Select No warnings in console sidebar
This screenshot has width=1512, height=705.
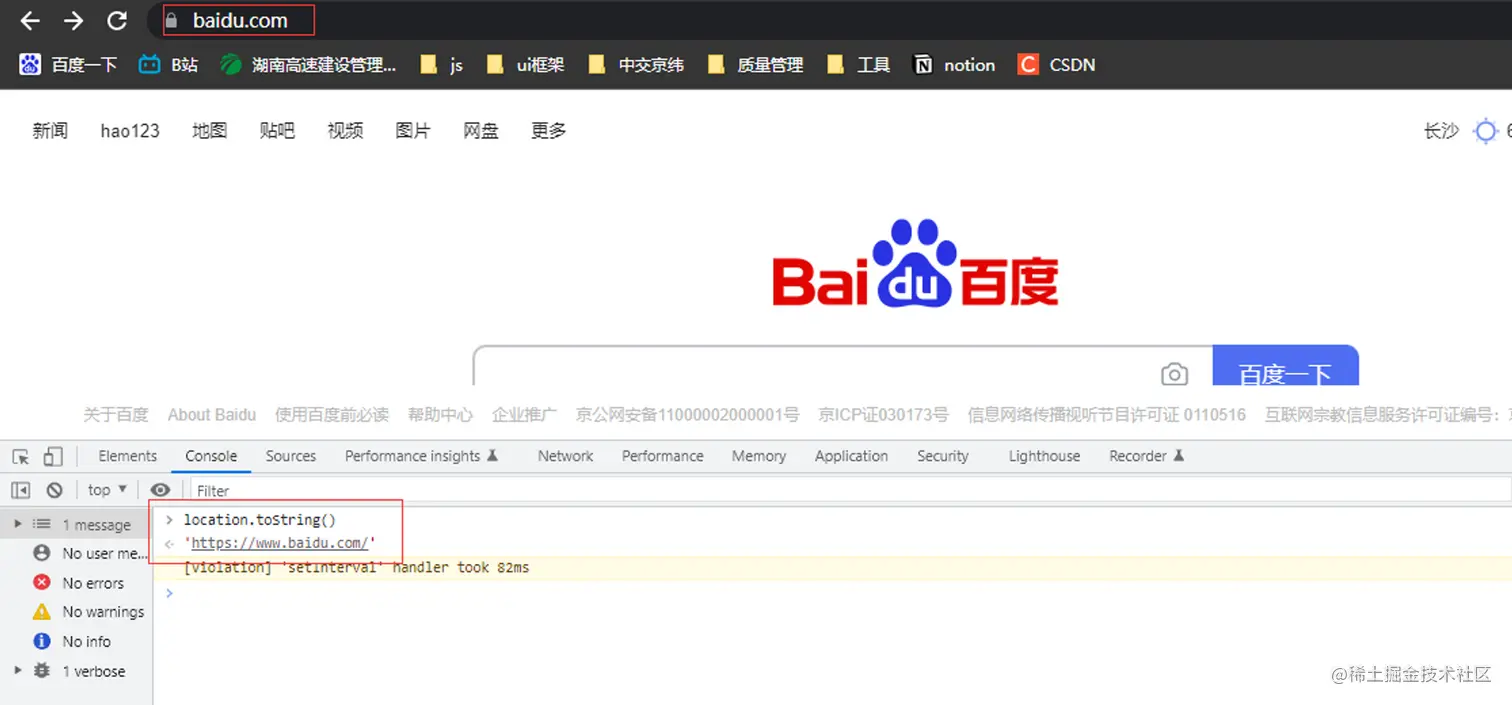pyautogui.click(x=77, y=611)
